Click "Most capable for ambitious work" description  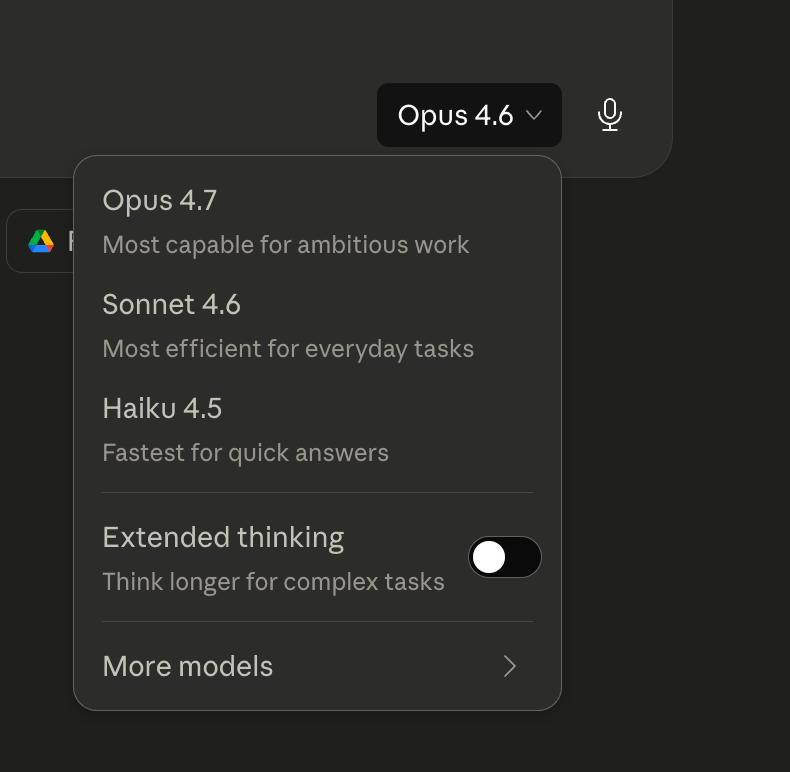pyautogui.click(x=285, y=245)
